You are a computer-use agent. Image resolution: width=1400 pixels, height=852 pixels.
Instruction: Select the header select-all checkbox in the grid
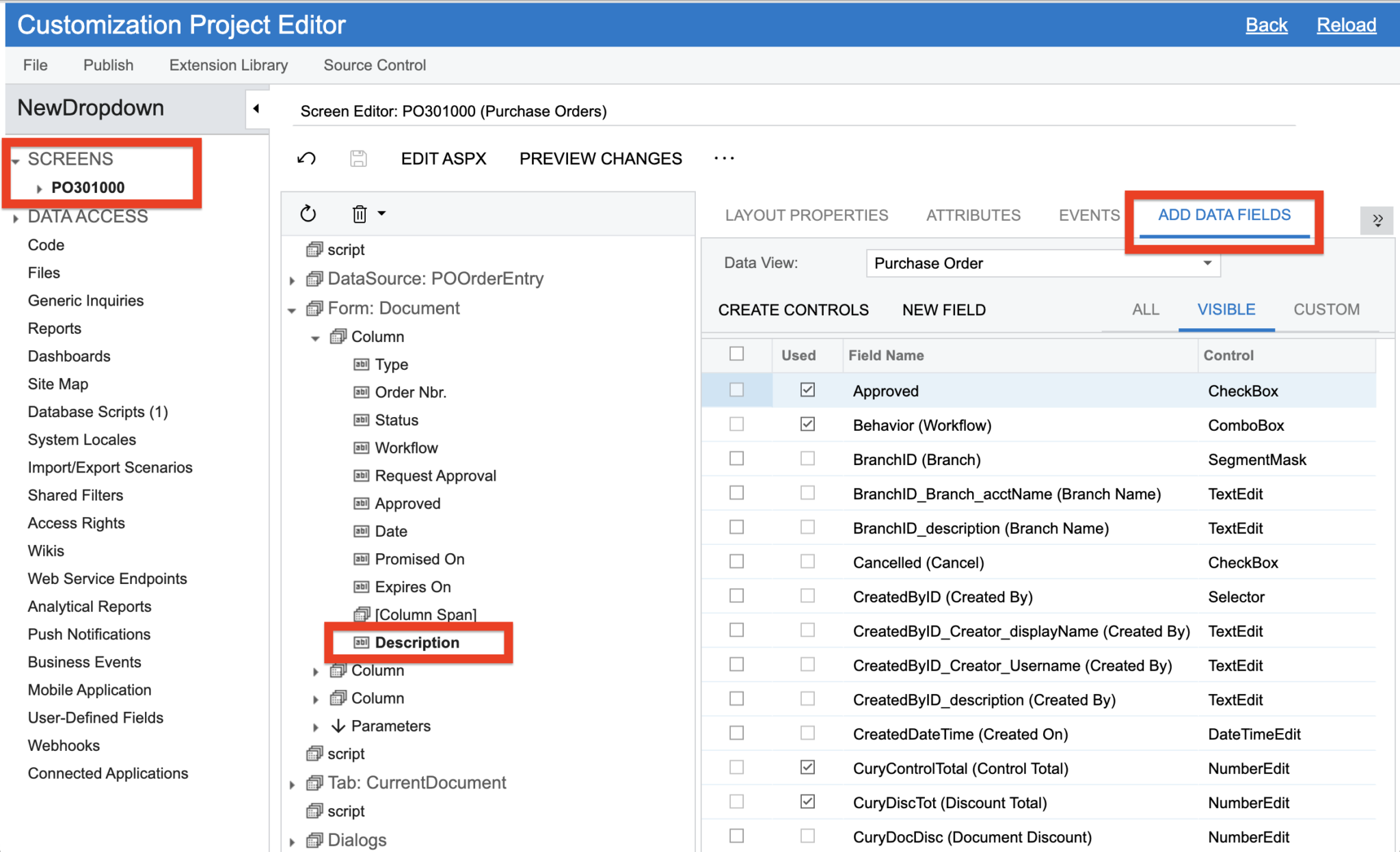[x=736, y=354]
